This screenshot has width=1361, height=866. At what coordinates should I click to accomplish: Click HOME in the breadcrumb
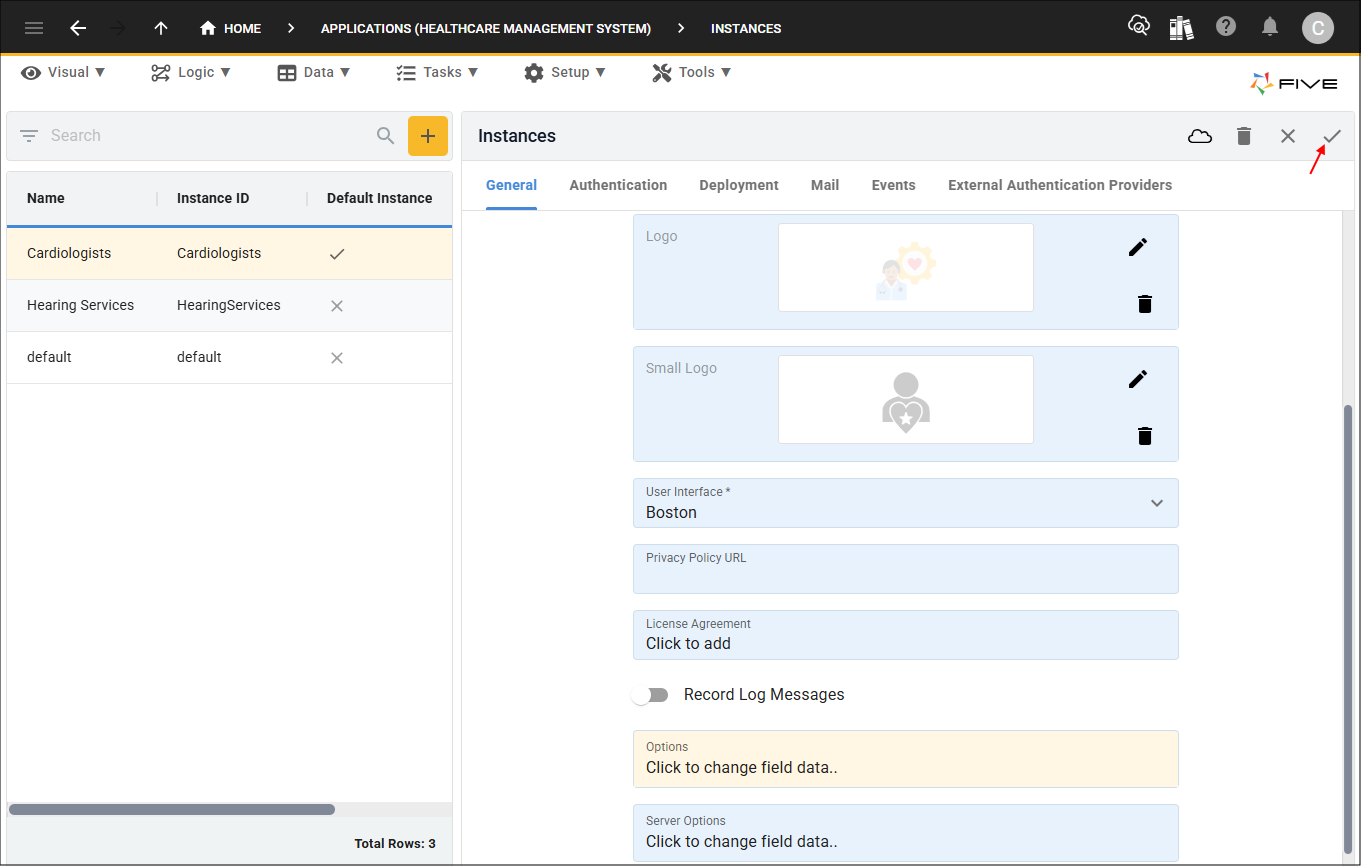pyautogui.click(x=231, y=28)
